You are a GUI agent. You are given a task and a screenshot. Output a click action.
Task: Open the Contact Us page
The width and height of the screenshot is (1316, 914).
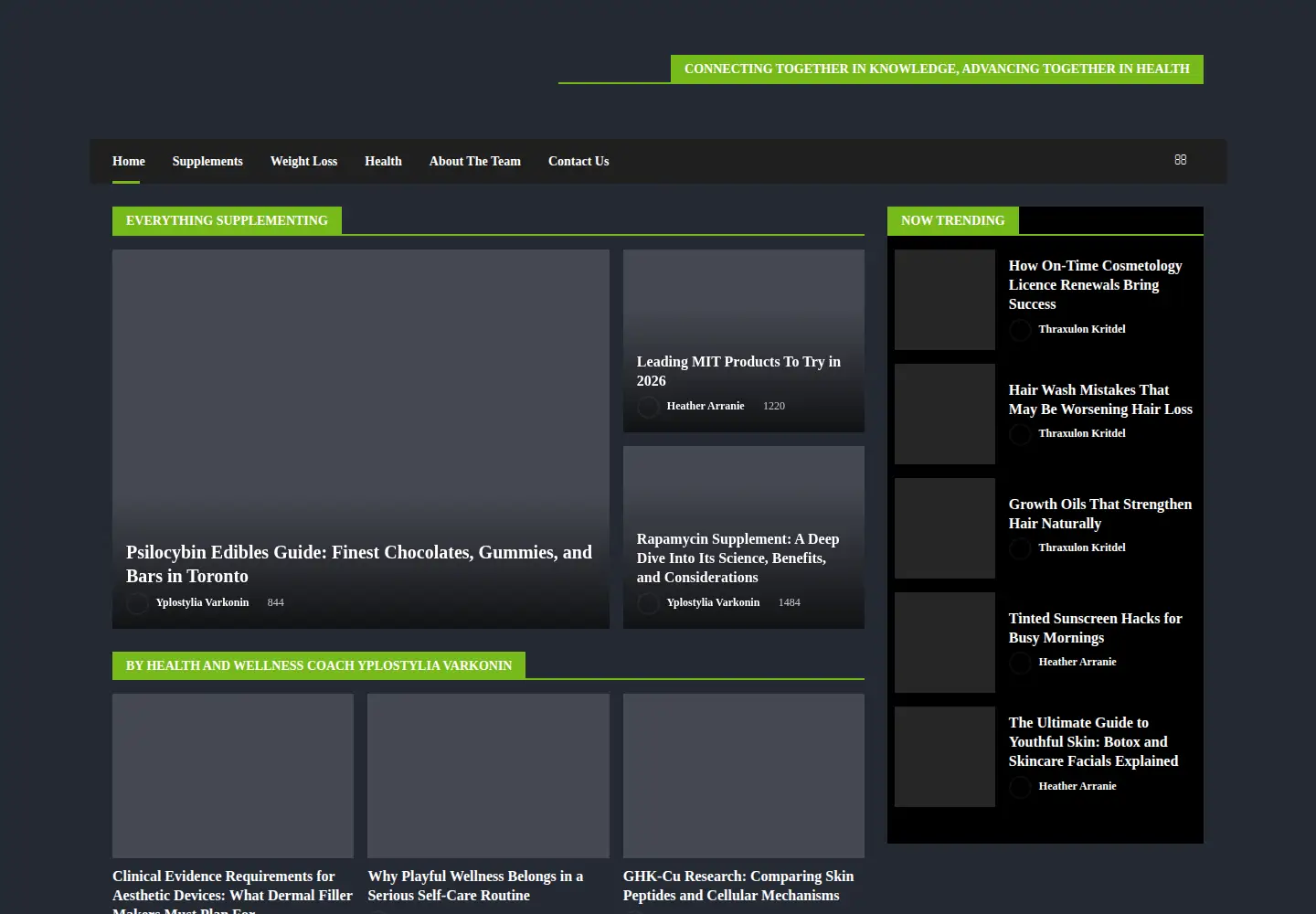pyautogui.click(x=578, y=161)
